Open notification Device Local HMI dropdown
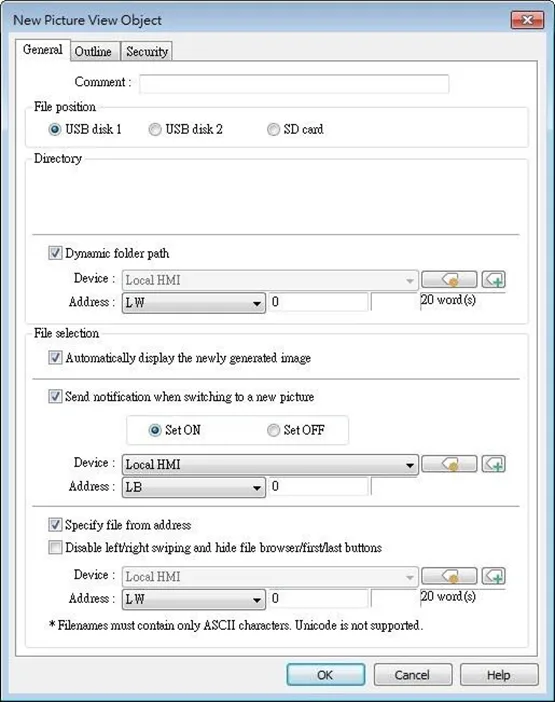 pyautogui.click(x=270, y=465)
